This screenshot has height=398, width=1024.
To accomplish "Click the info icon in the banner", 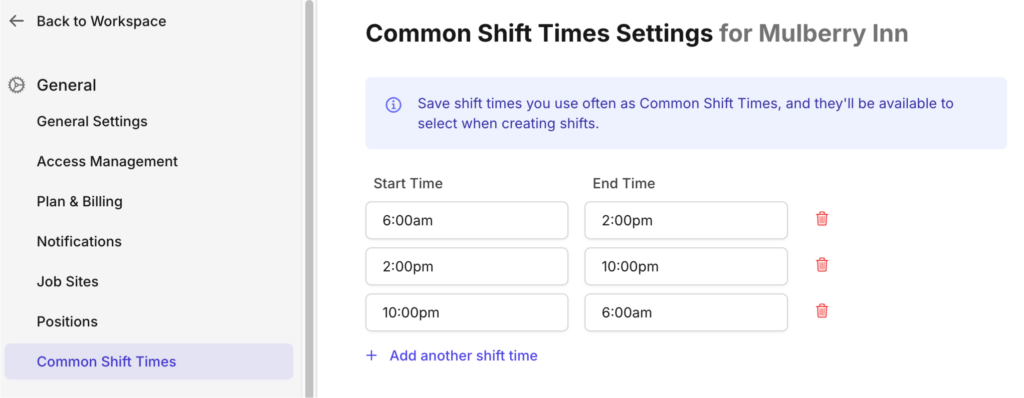I will (x=393, y=105).
